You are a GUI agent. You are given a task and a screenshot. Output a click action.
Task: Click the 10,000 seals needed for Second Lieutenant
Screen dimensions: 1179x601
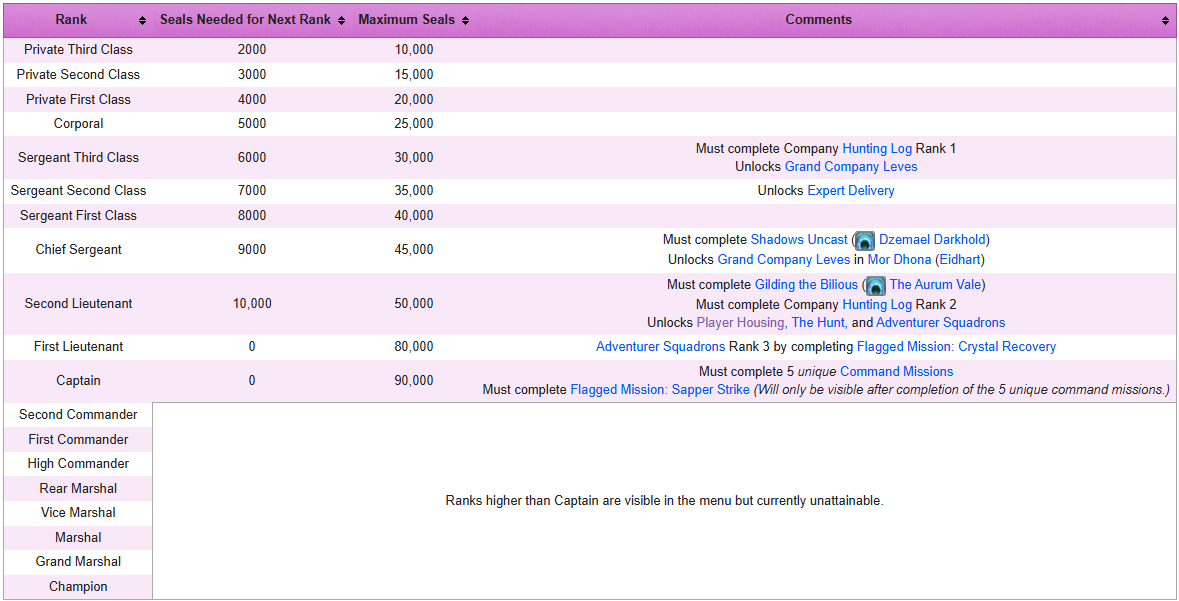252,304
